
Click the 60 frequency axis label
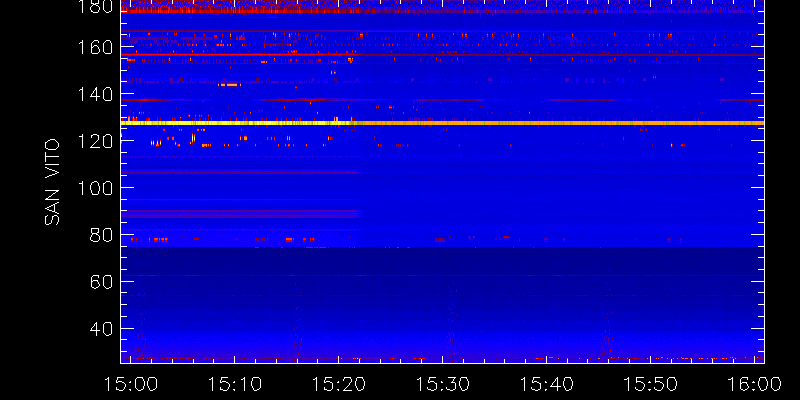101,282
